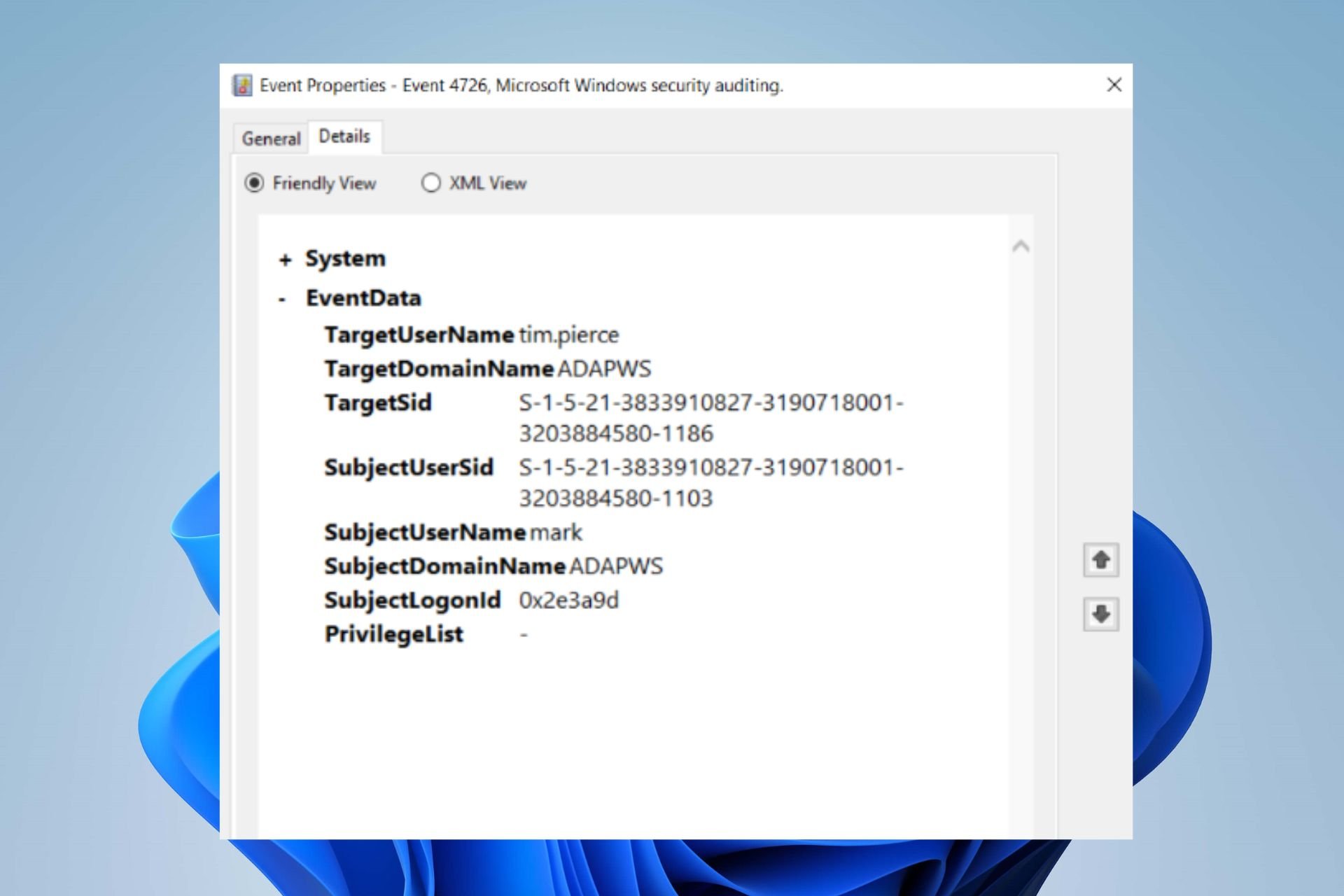Click the SID value ending in 1103
The image size is (1344, 896).
(711, 482)
